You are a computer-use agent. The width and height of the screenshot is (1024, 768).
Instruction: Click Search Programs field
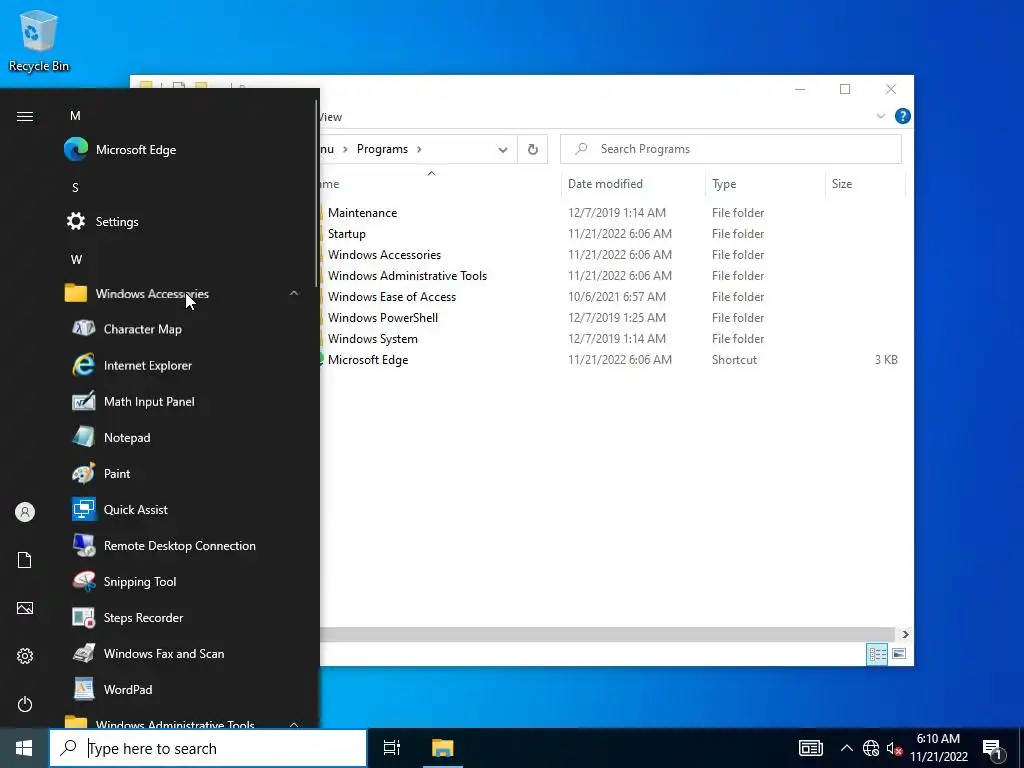point(731,149)
